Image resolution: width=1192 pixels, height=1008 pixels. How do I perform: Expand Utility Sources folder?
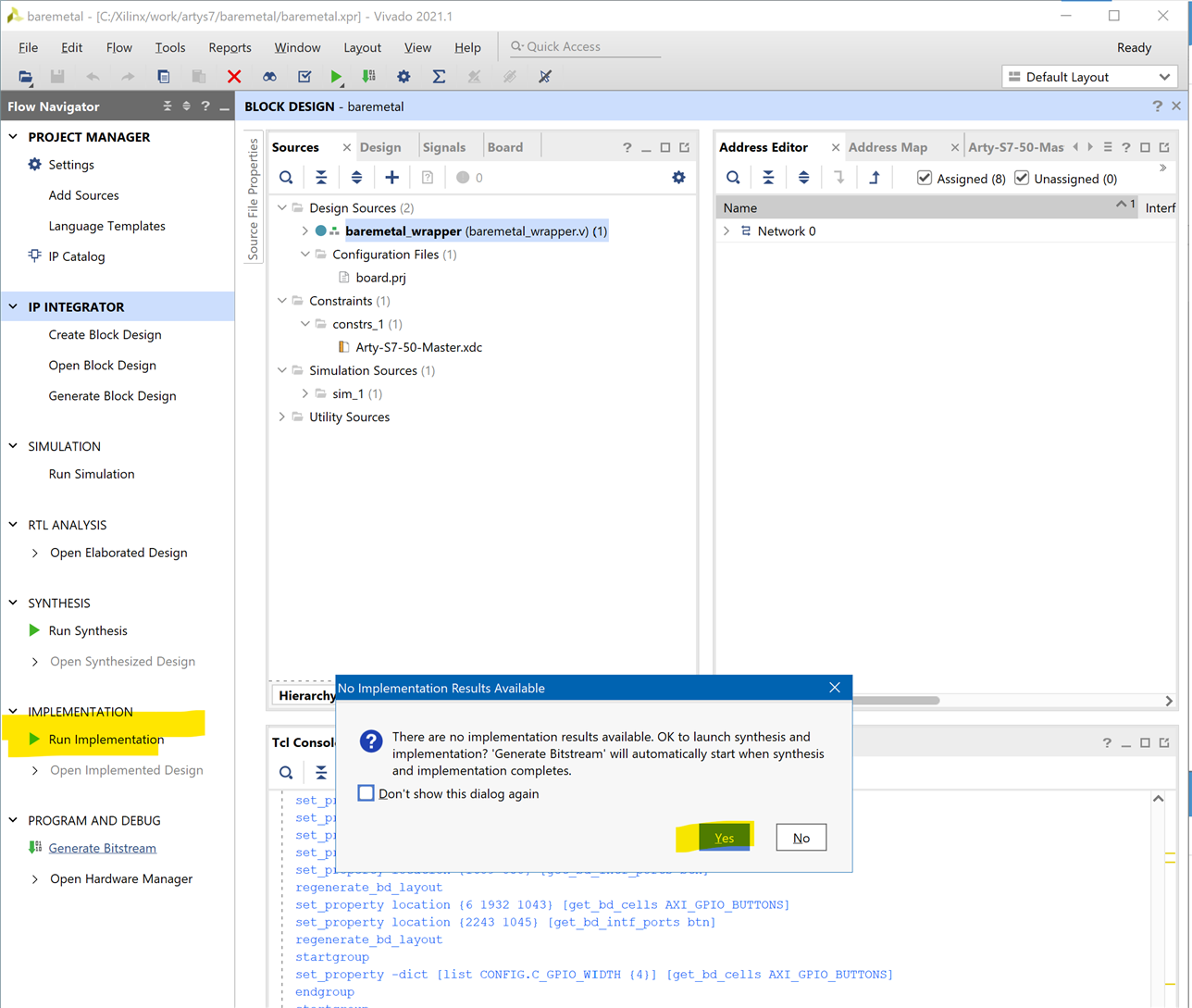click(x=282, y=417)
